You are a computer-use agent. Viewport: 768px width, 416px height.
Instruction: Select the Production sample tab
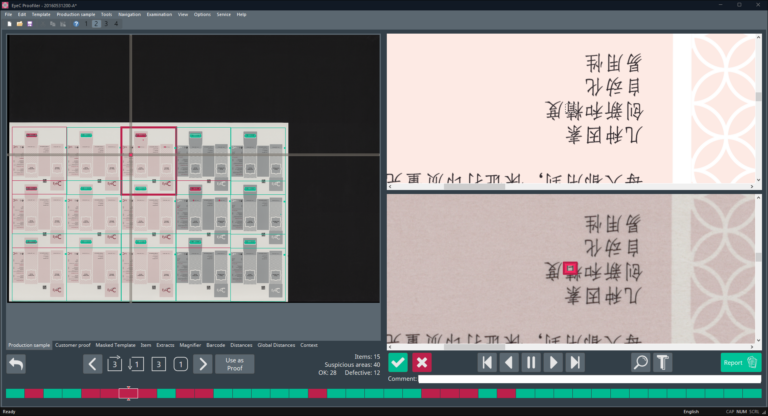pyautogui.click(x=29, y=345)
